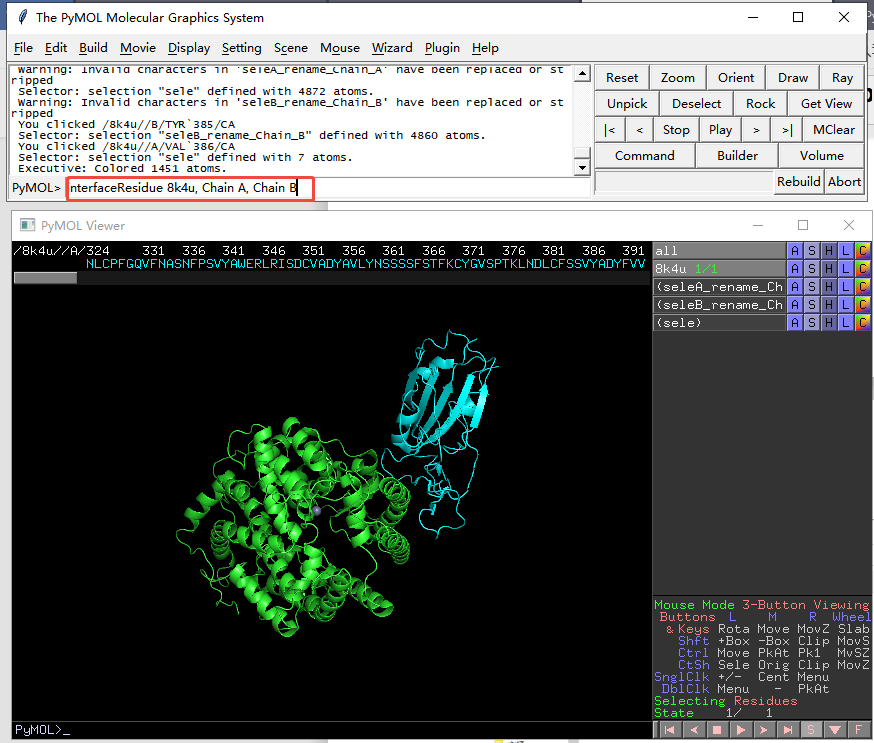Open the PyMOL feather icon window menu
The image size is (874, 743).
pyautogui.click(x=19, y=17)
